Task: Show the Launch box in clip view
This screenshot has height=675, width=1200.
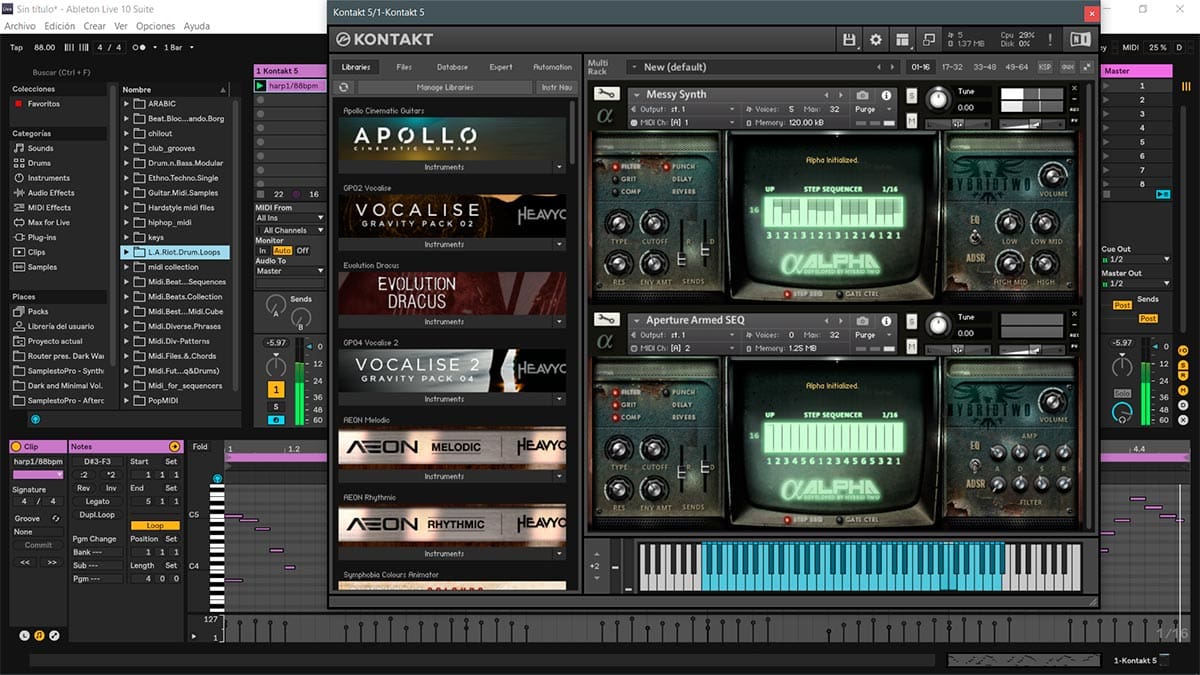Action: click(x=25, y=635)
